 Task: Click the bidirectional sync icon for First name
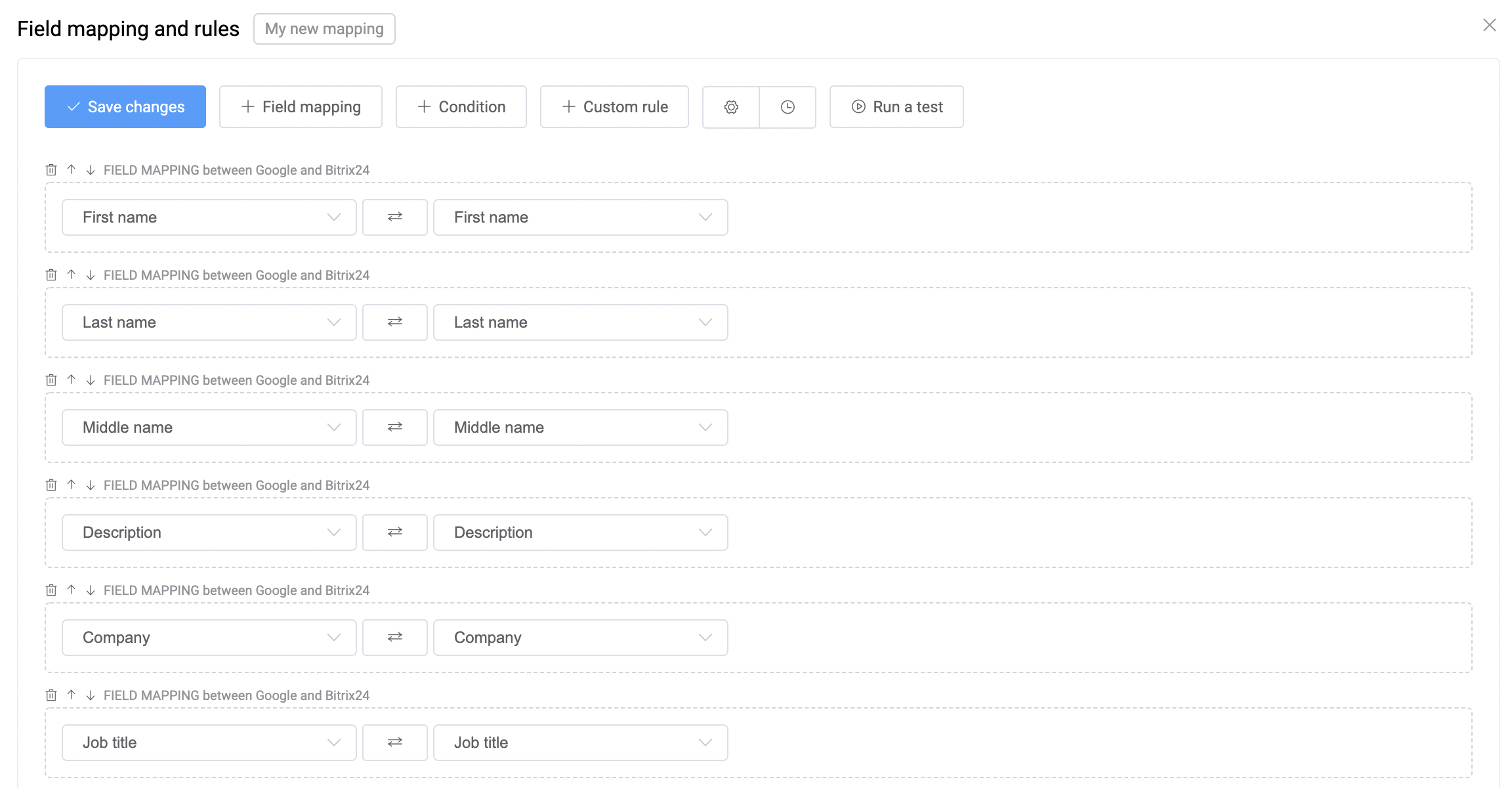tap(395, 217)
